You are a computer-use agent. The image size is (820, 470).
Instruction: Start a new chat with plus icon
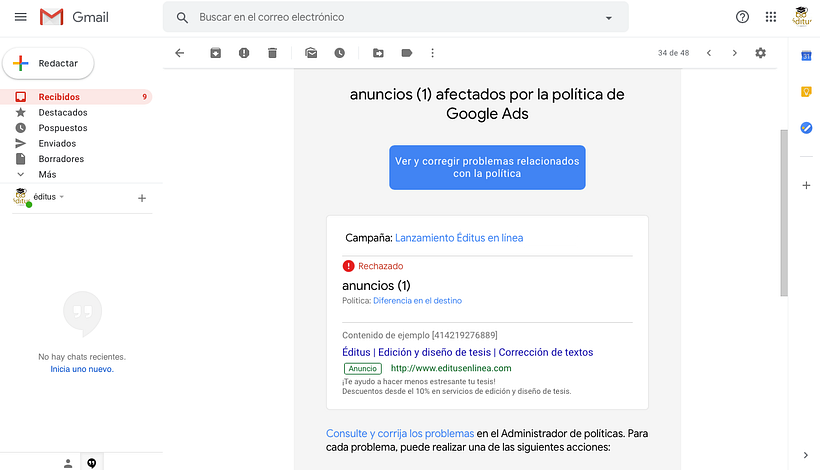point(142,198)
